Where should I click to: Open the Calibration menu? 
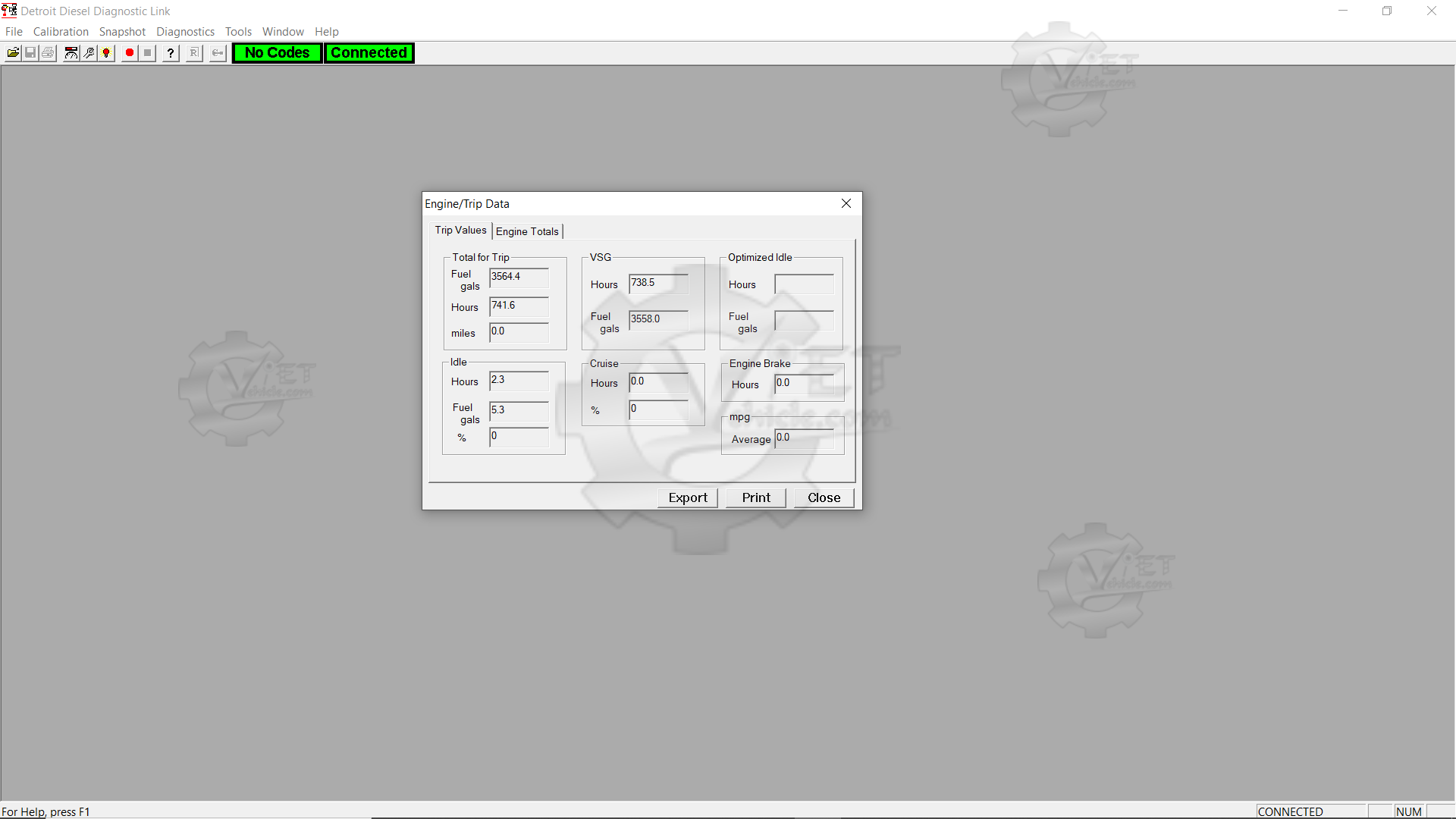coord(61,32)
